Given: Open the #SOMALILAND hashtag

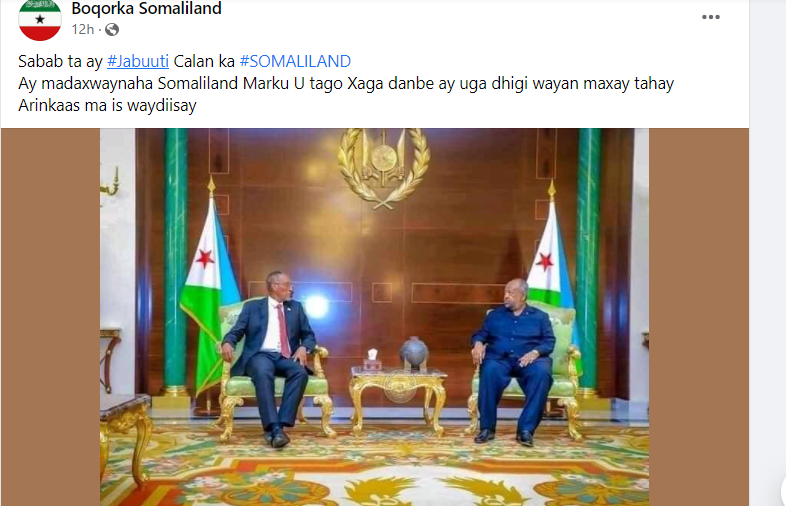Looking at the screenshot, I should click(295, 61).
